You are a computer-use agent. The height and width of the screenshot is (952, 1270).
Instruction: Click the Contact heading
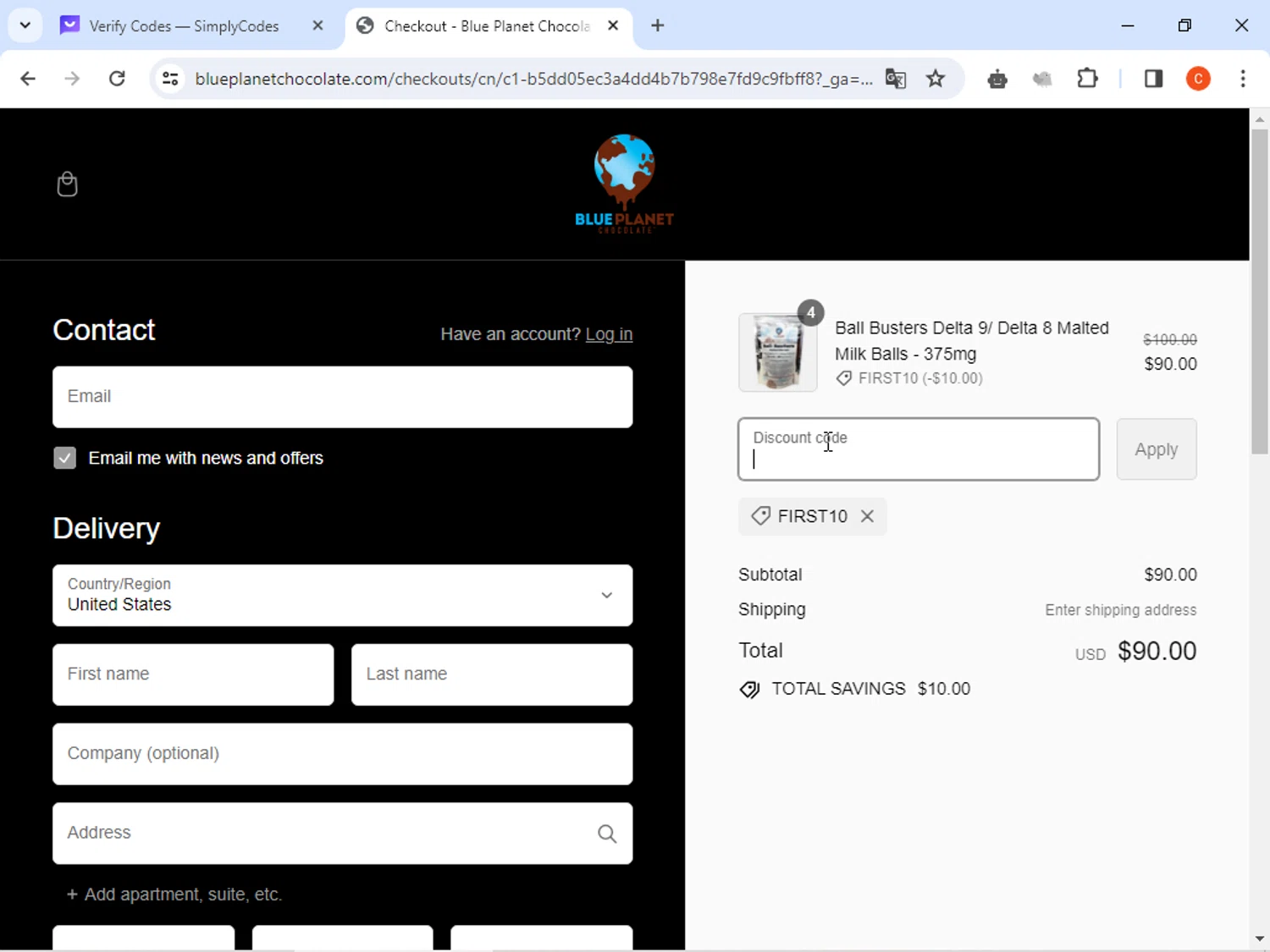pos(104,330)
